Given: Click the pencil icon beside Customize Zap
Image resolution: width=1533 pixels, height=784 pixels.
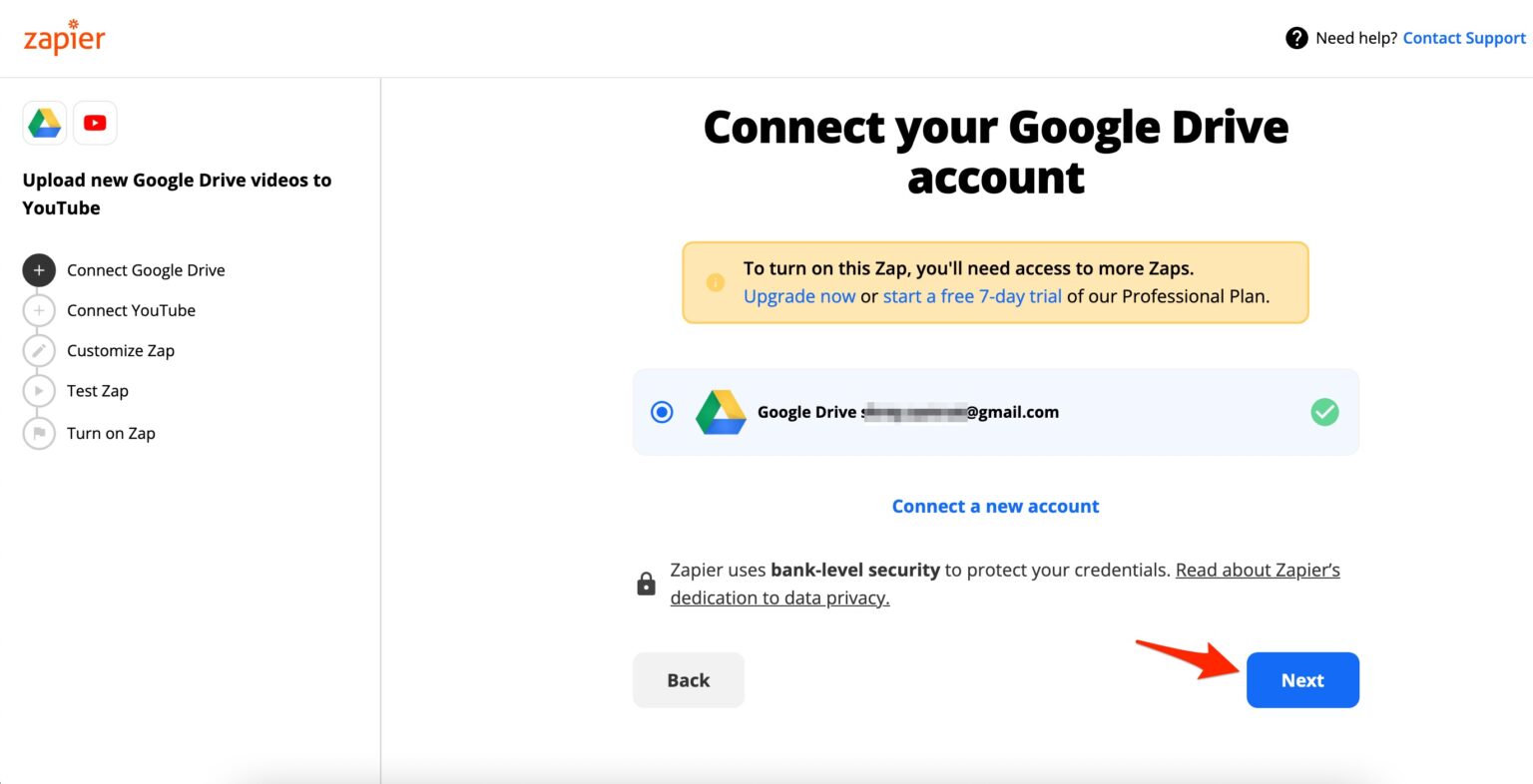Looking at the screenshot, I should tap(38, 350).
